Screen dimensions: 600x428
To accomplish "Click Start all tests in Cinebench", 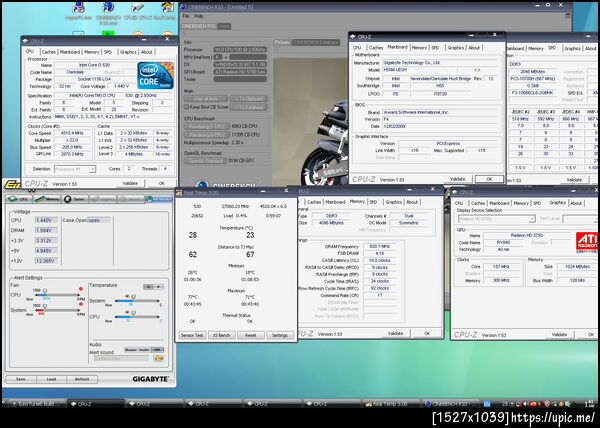I will click(x=206, y=99).
